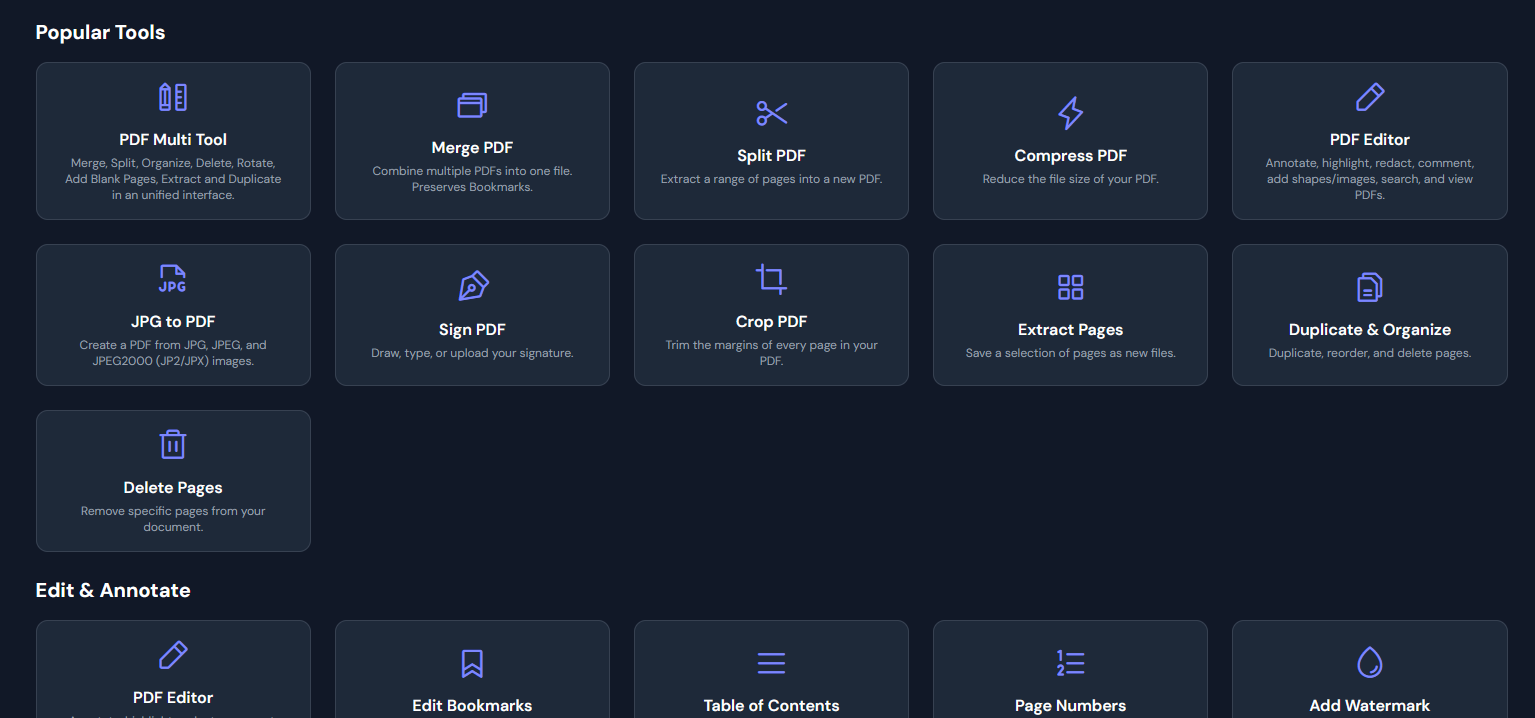Open the Page Numbers title
The image size is (1535, 718).
(1070, 706)
